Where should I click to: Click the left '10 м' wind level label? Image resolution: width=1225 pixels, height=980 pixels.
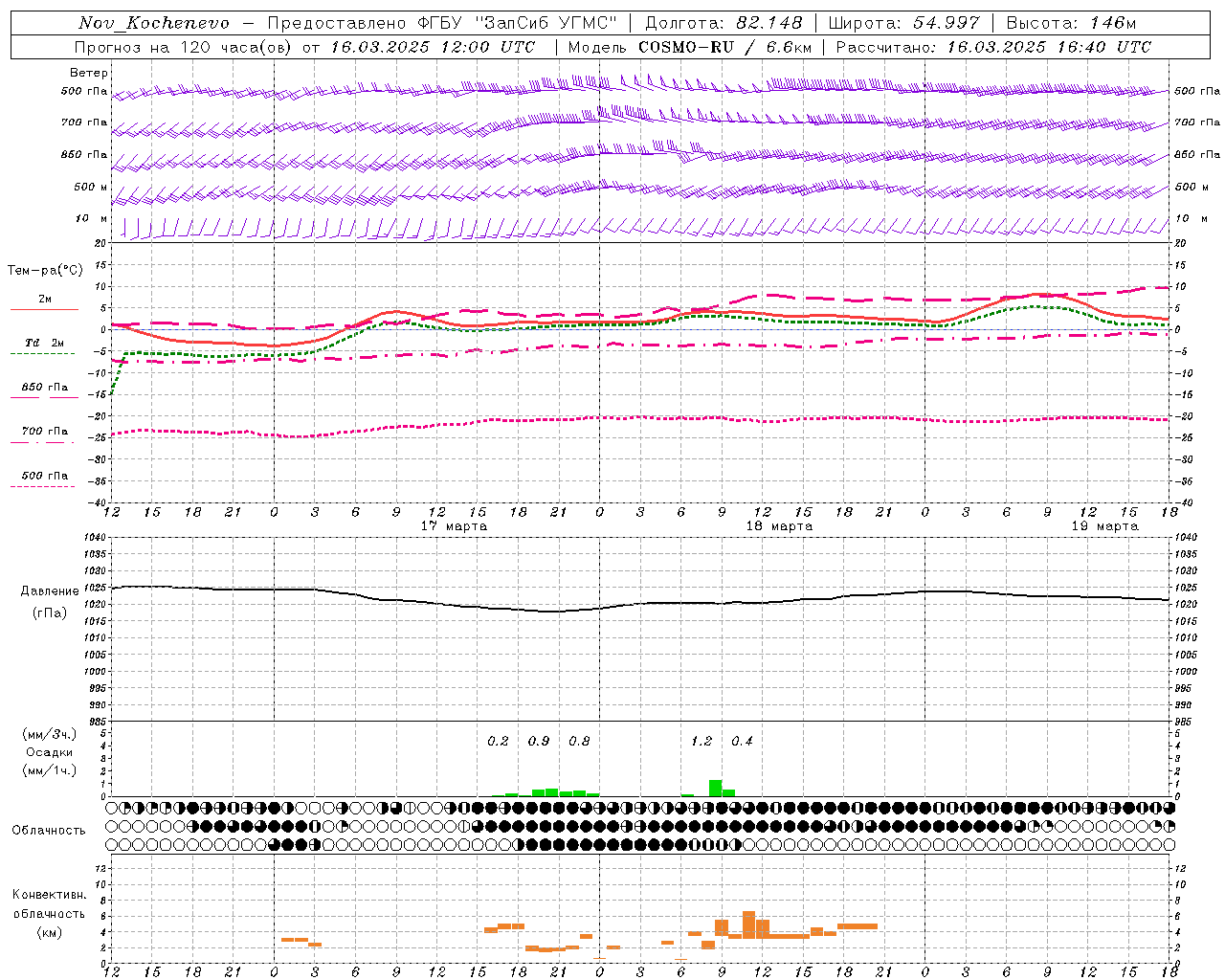tap(91, 219)
